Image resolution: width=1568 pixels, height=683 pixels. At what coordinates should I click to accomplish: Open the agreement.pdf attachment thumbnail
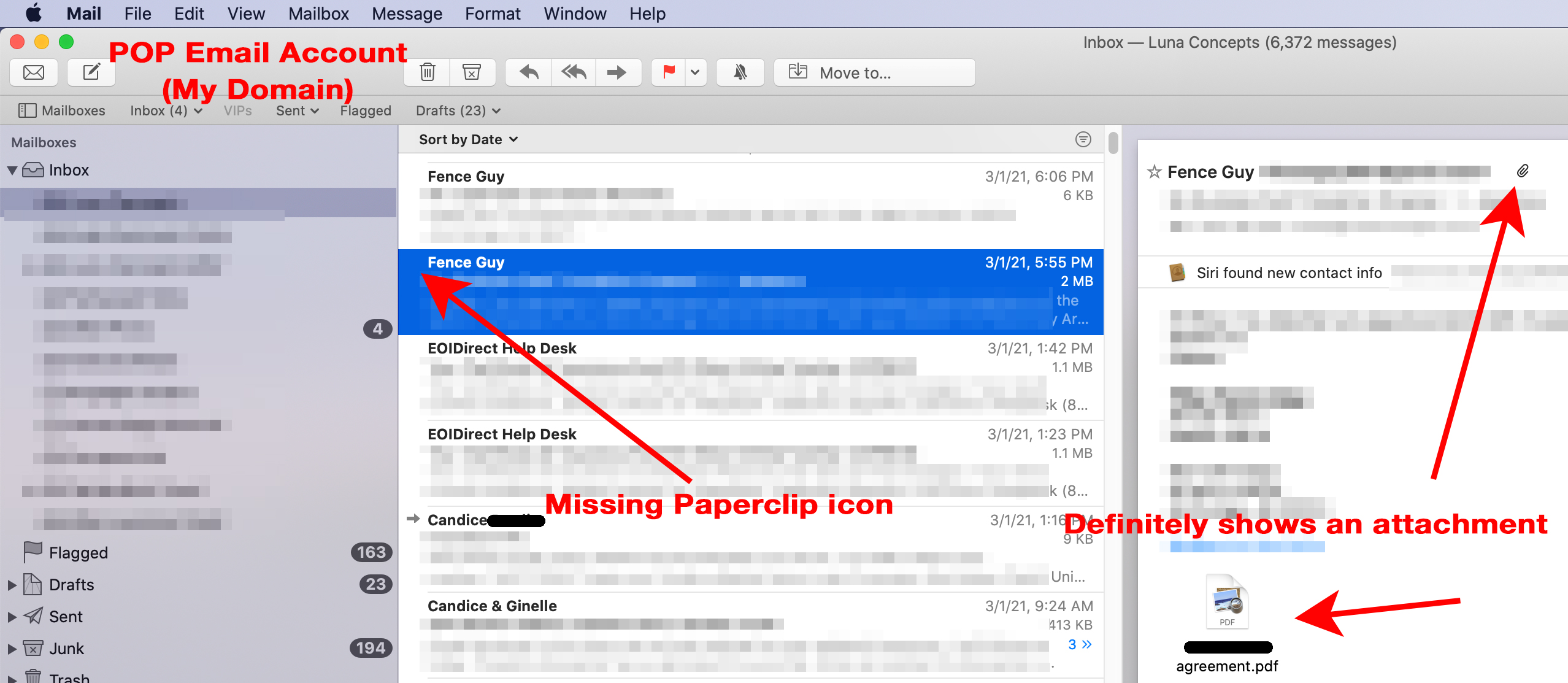click(x=1227, y=602)
